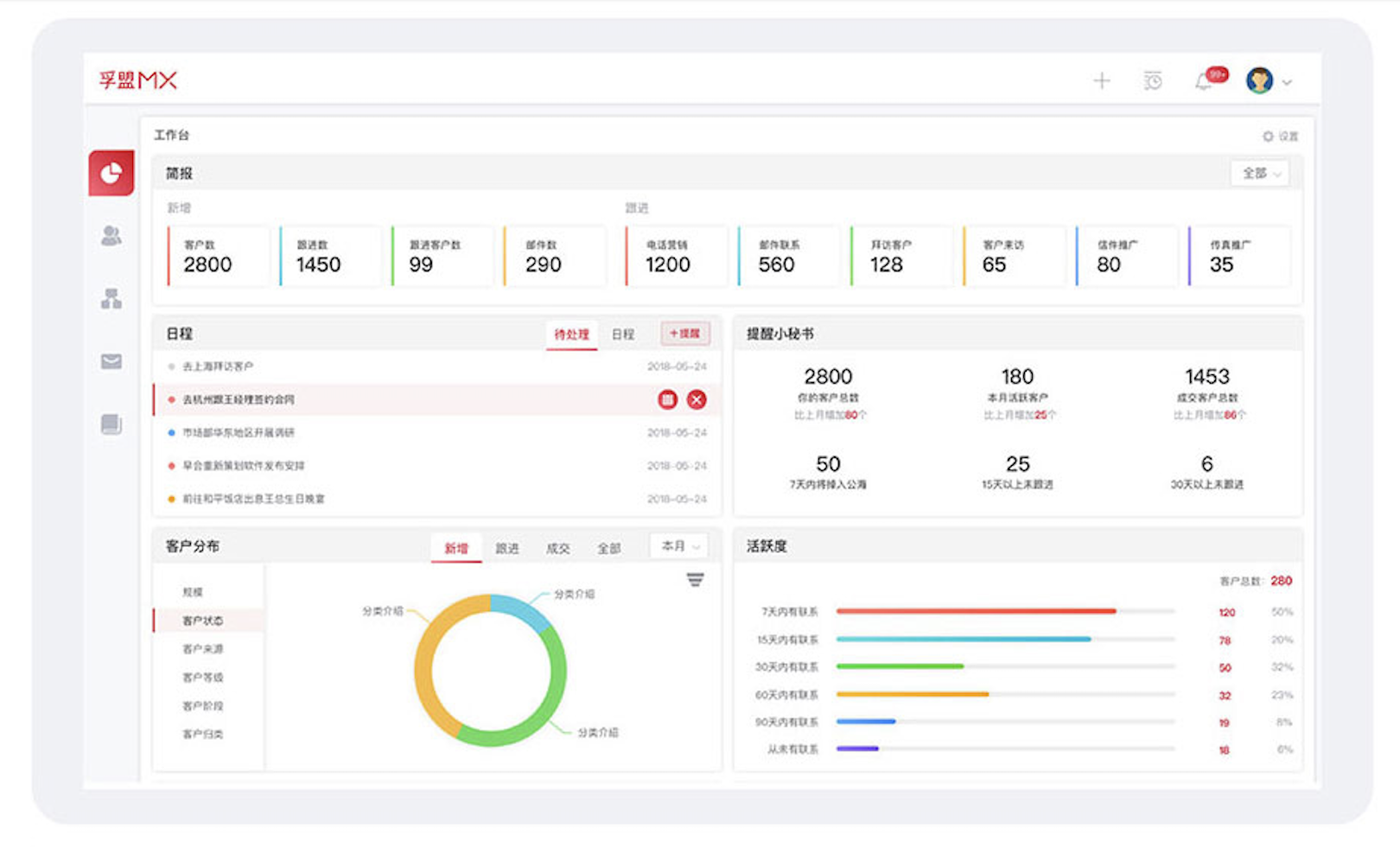Open the dashboard pie chart sidebar icon
This screenshot has width=1400, height=847.
[111, 174]
